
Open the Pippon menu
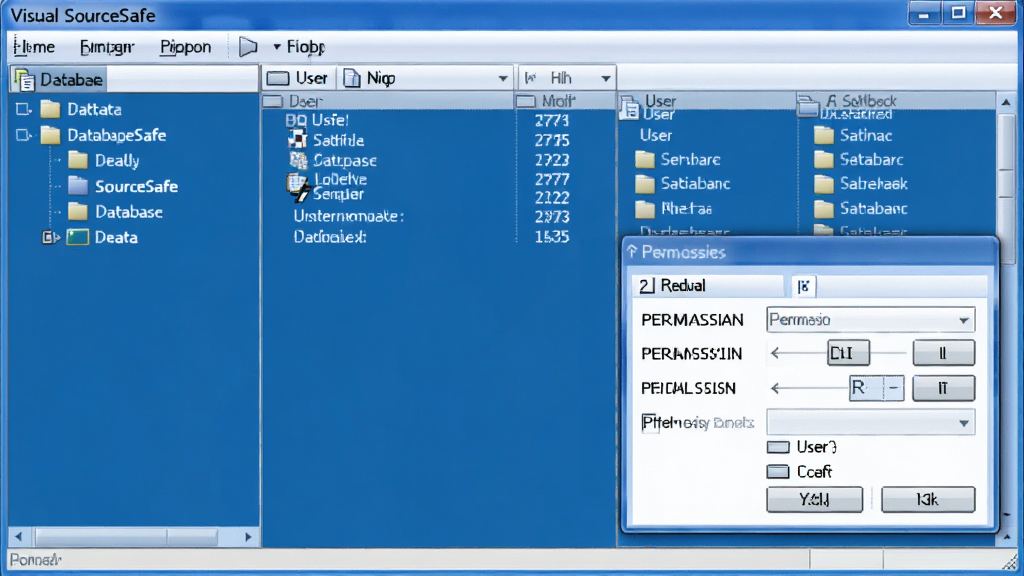(x=185, y=47)
